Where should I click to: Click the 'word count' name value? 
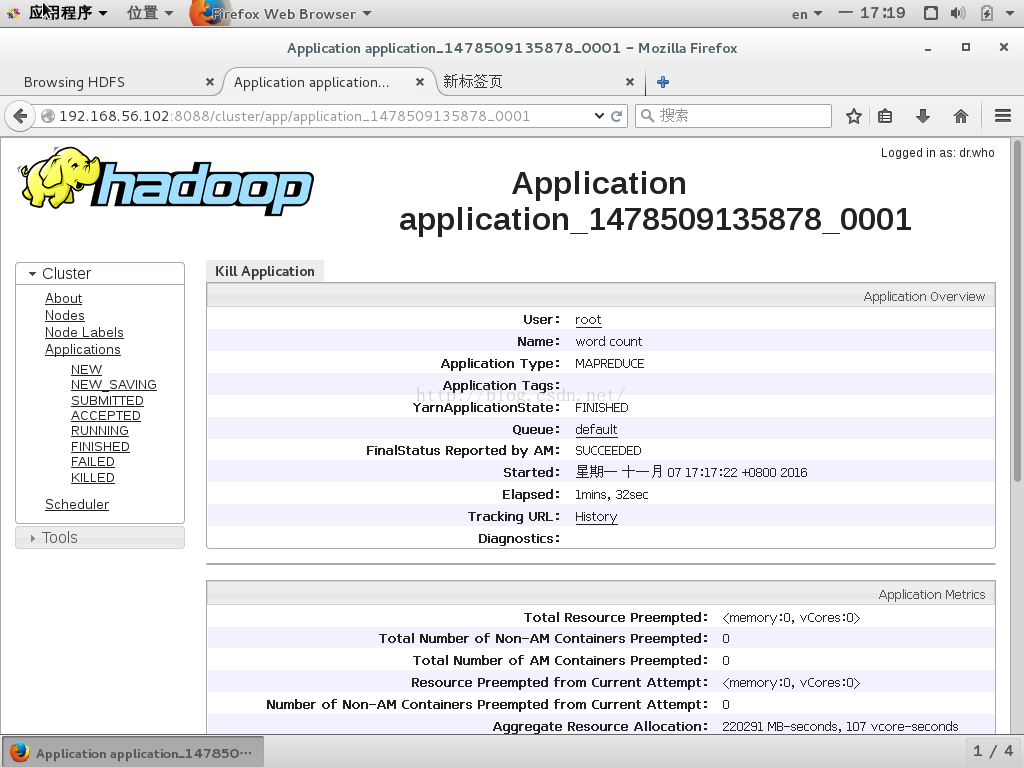point(608,342)
